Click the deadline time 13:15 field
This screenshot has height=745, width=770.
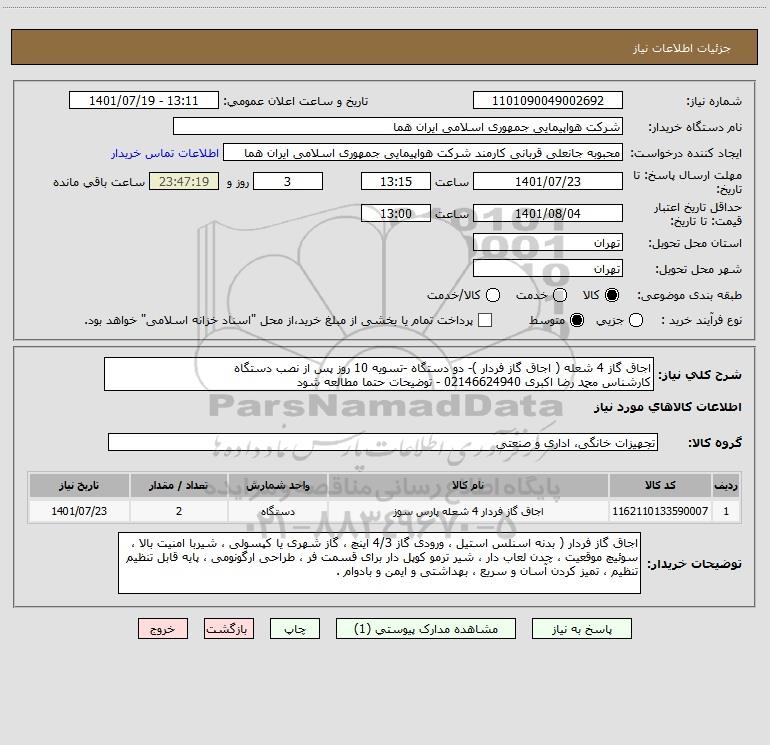(x=396, y=181)
